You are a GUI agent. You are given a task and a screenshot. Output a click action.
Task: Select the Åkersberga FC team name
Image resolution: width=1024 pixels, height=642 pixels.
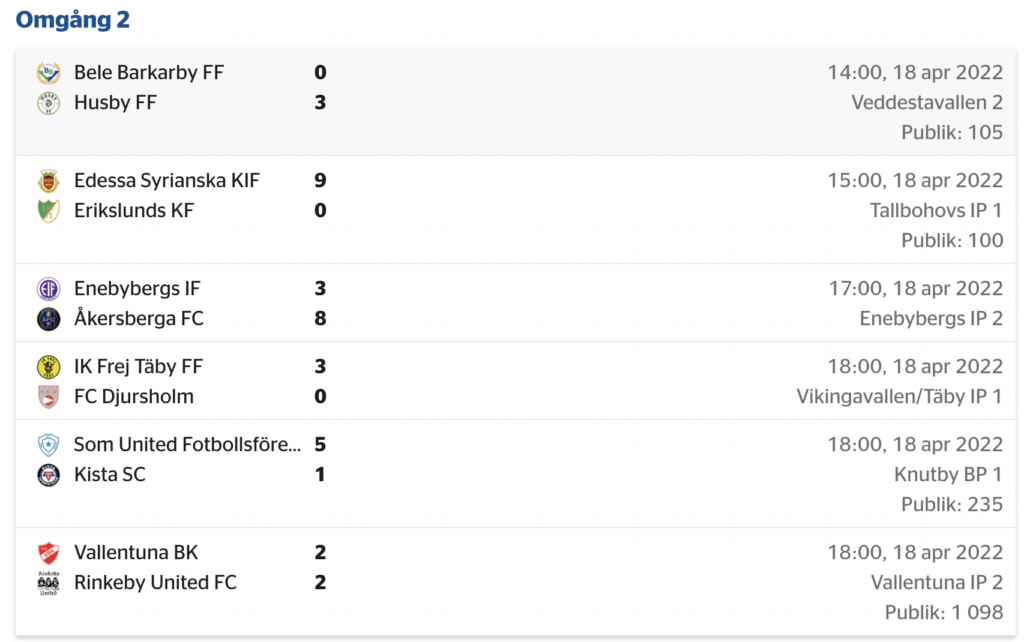pos(138,318)
